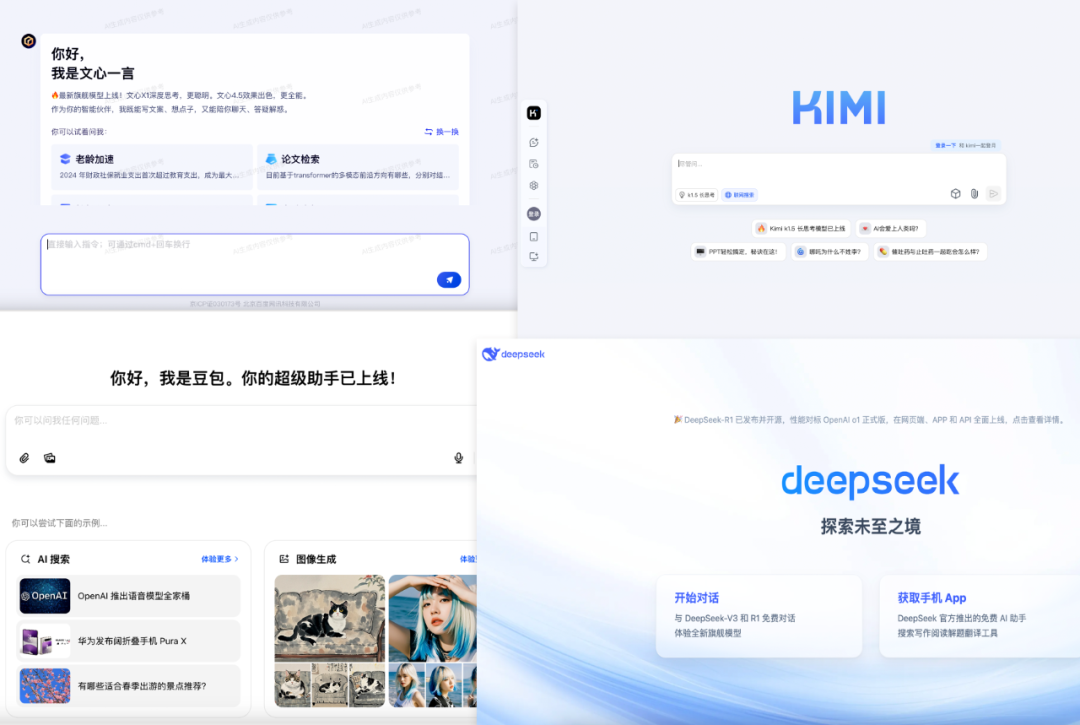Screen dimensions: 1080x725
Task: Attach file via Kimi paperclip icon
Action: point(975,194)
